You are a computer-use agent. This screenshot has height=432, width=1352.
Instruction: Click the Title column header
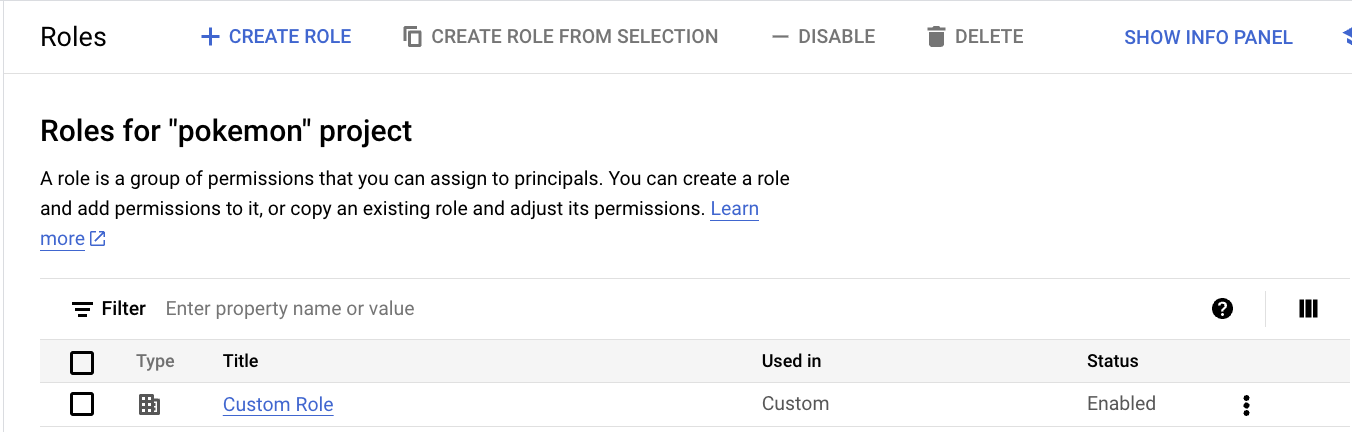tap(240, 361)
